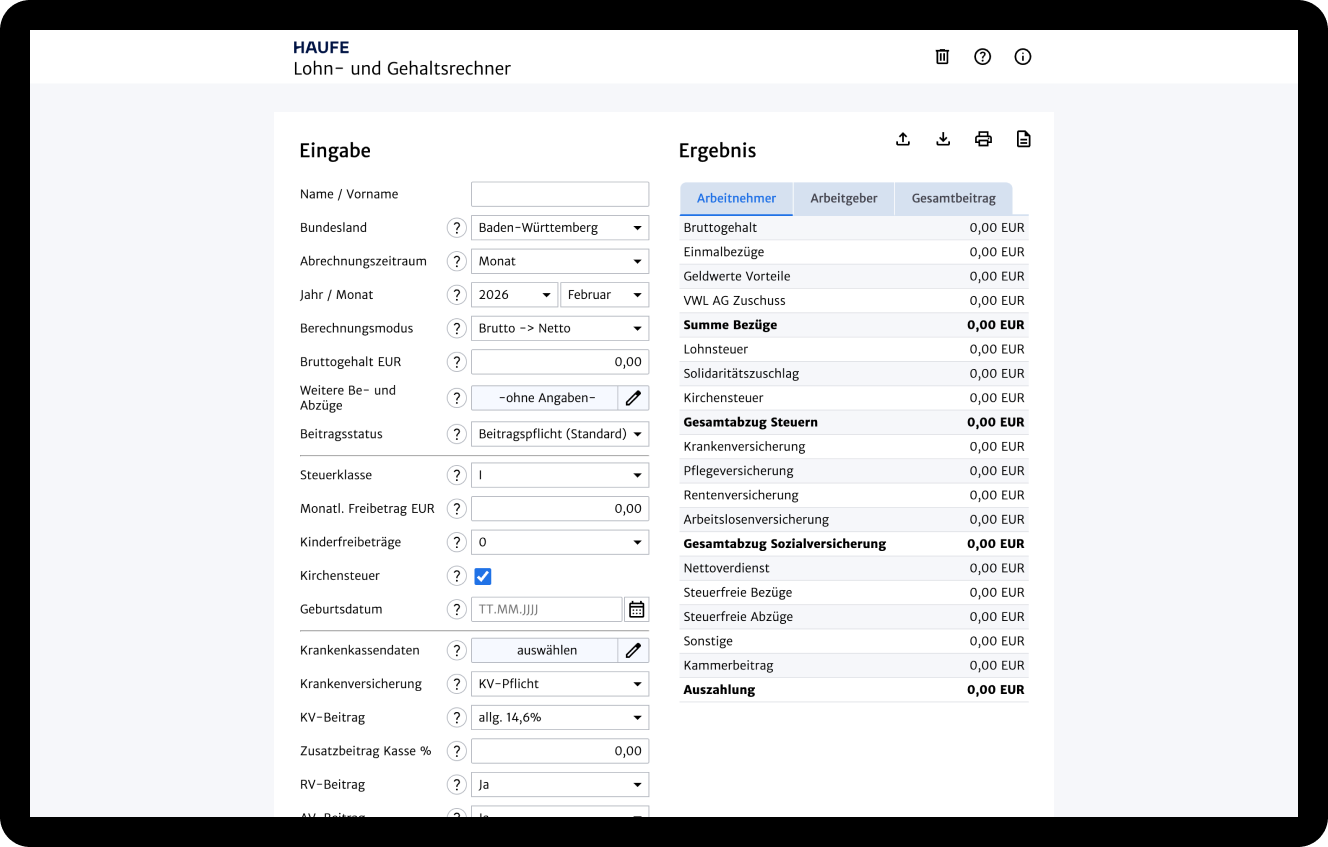Open help for Bundesland field

pos(457,228)
